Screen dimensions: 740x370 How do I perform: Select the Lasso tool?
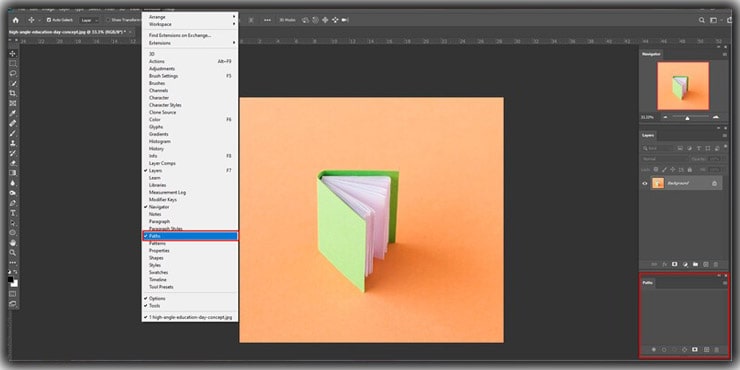pyautogui.click(x=13, y=73)
